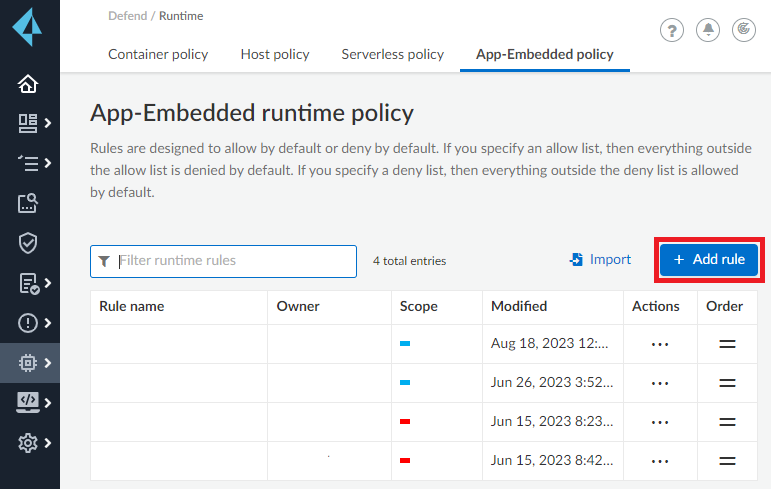Click the filter funnel icon
The image size is (771, 489).
[104, 261]
